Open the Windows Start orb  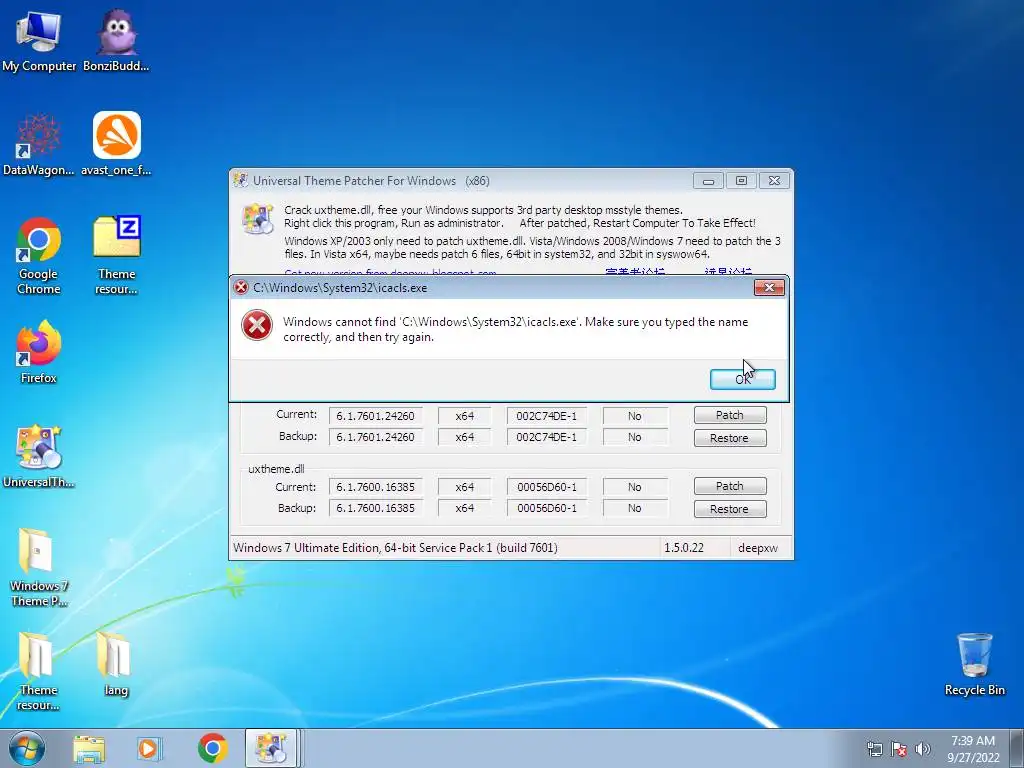[27, 748]
